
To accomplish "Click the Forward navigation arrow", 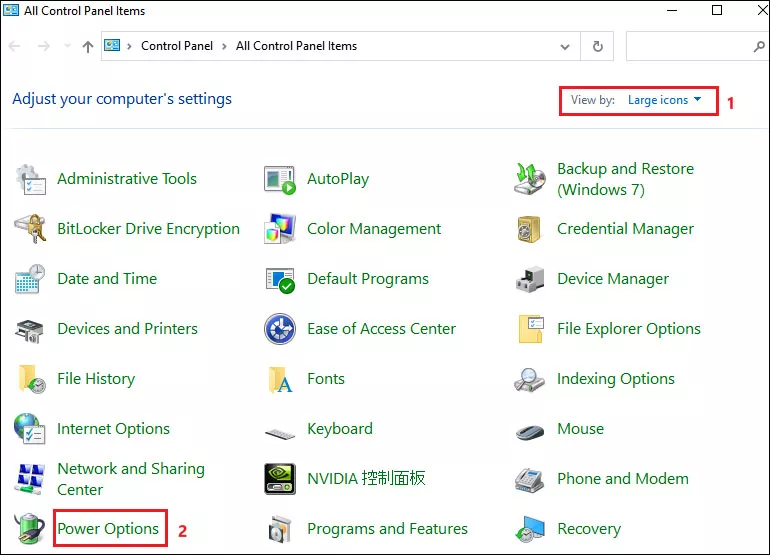I will coord(44,46).
